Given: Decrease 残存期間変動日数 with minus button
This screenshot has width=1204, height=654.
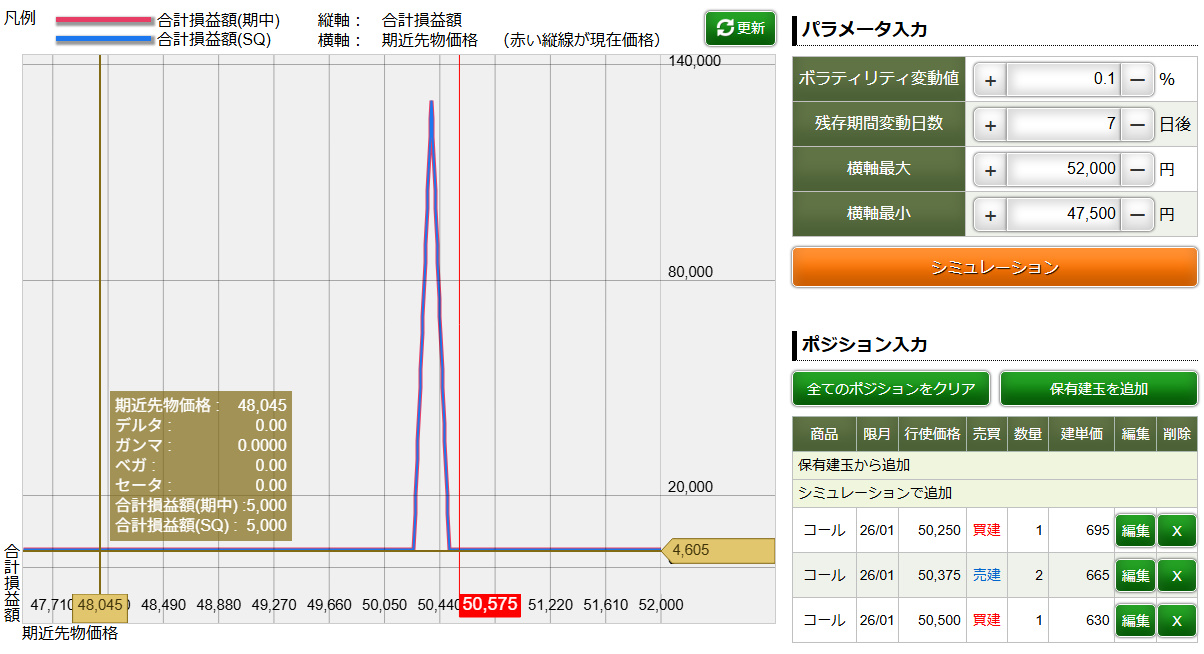Looking at the screenshot, I should 1137,125.
